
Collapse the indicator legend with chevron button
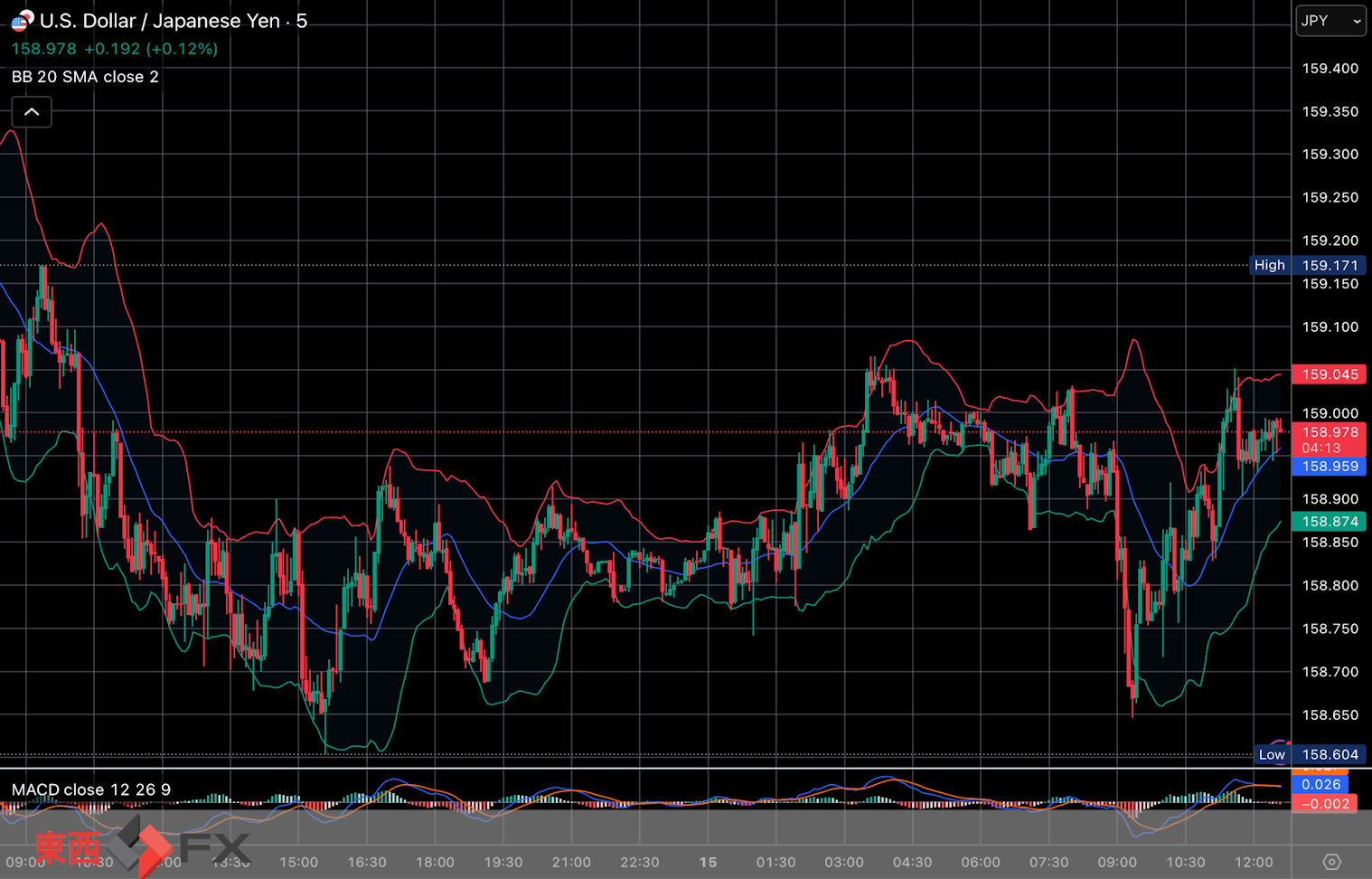32,112
